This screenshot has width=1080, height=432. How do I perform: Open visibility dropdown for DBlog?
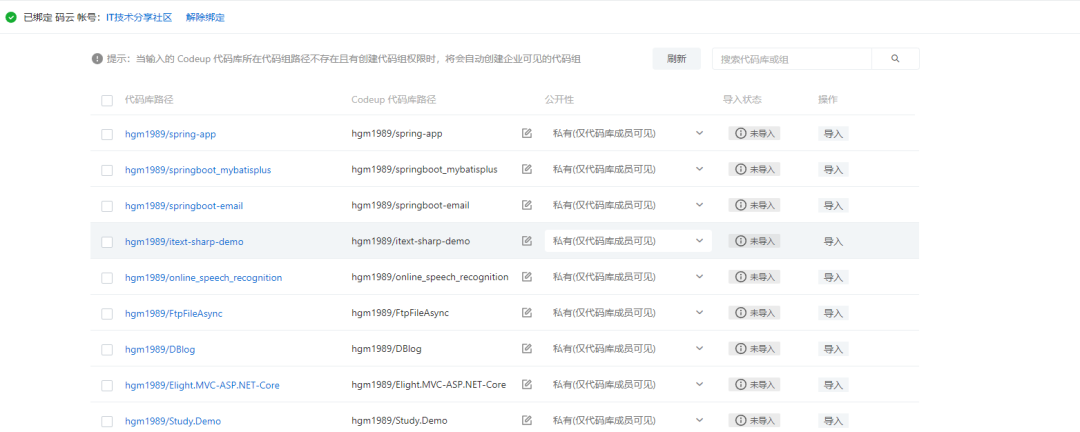[628, 348]
